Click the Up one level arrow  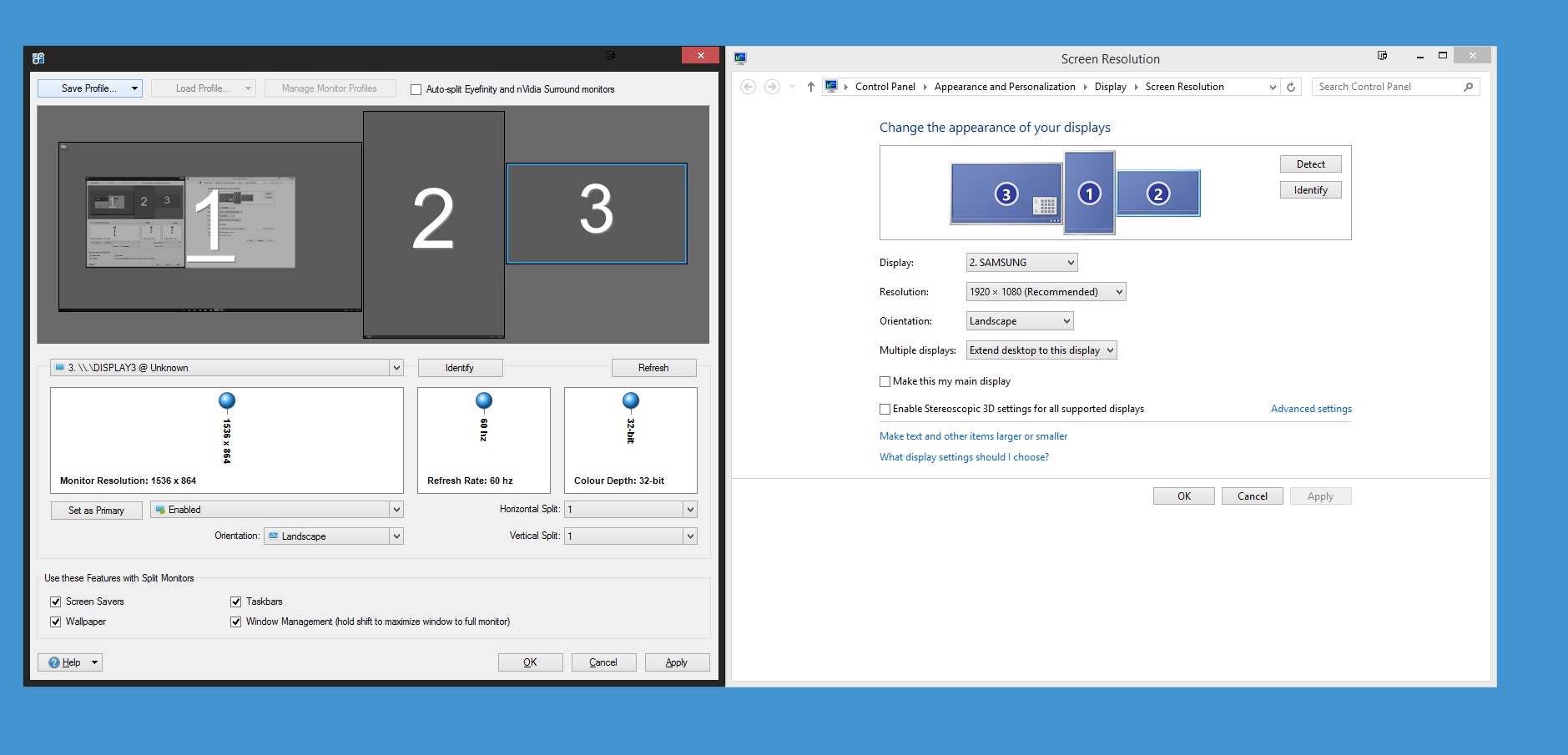tap(810, 87)
